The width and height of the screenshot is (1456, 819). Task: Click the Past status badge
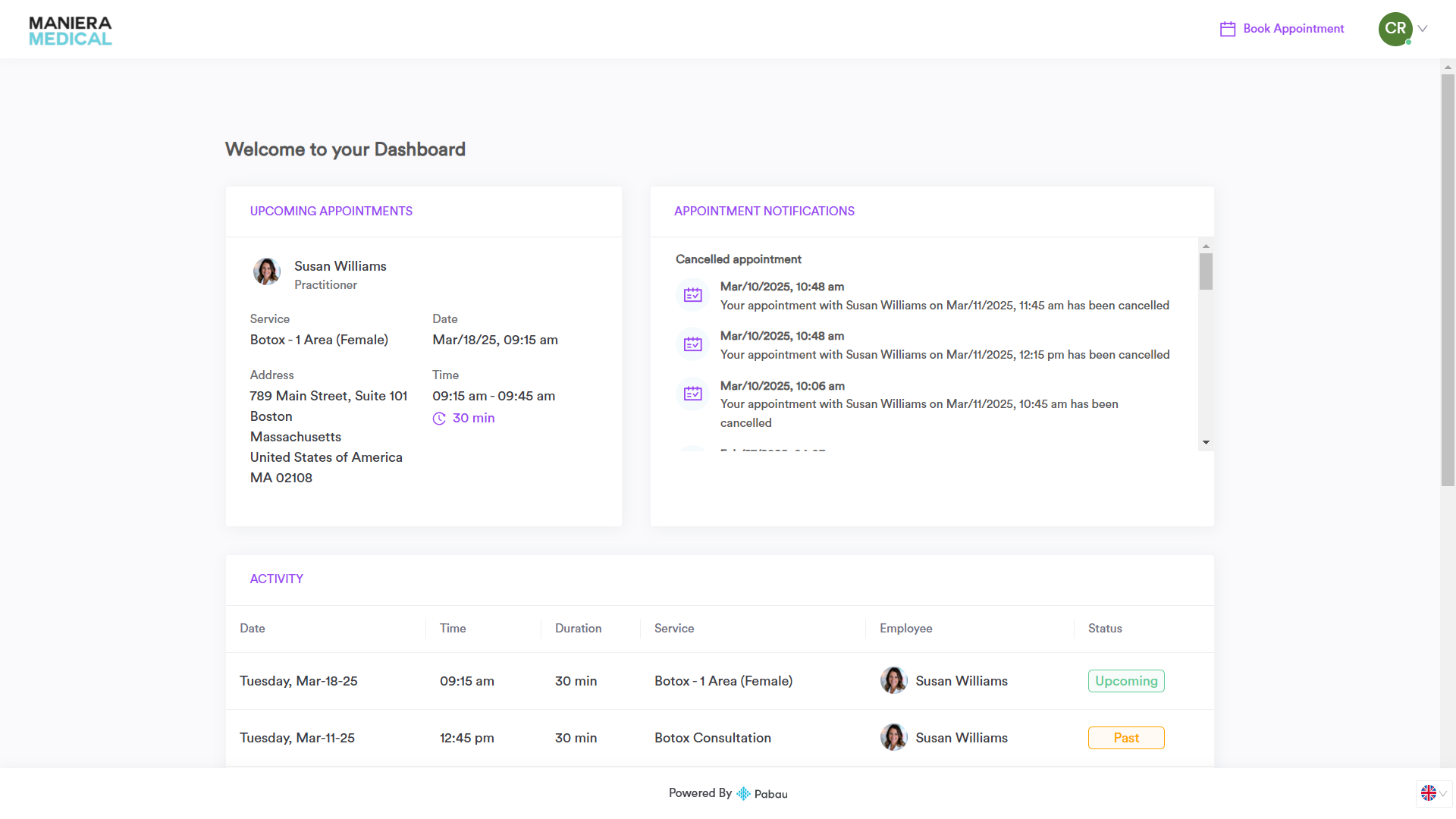tap(1125, 738)
